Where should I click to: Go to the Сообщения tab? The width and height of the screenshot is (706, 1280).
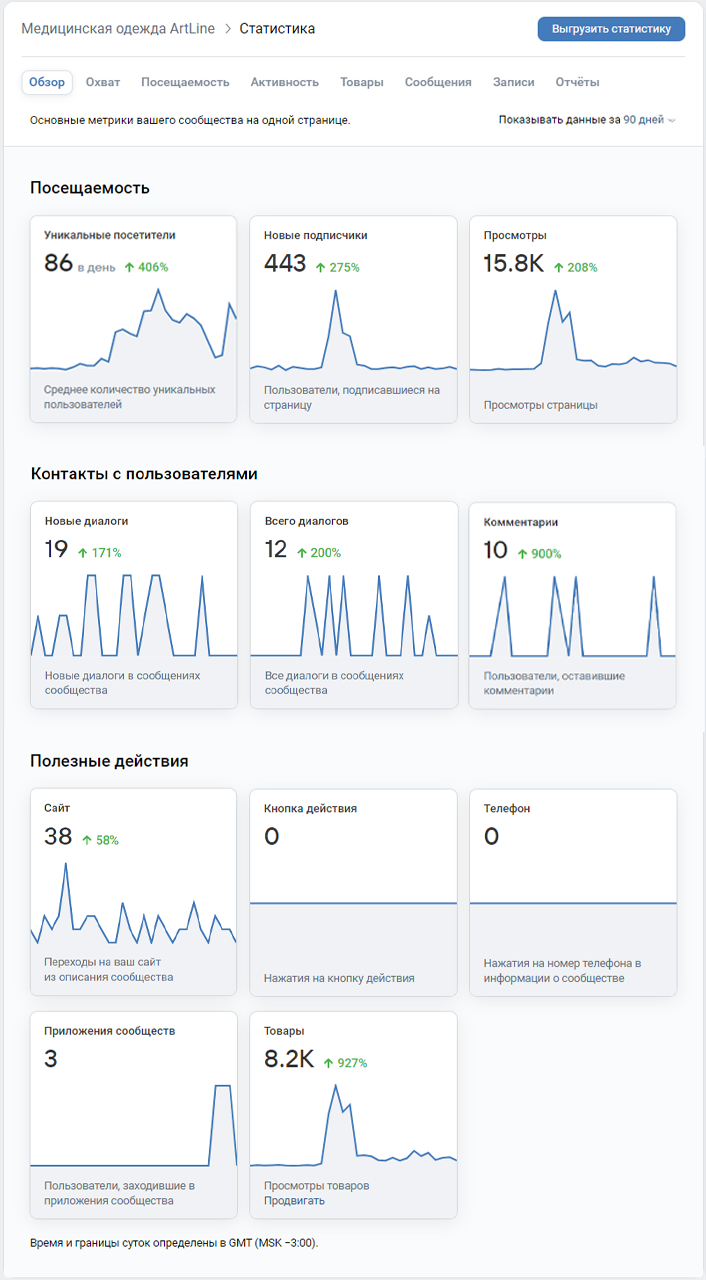click(x=438, y=82)
